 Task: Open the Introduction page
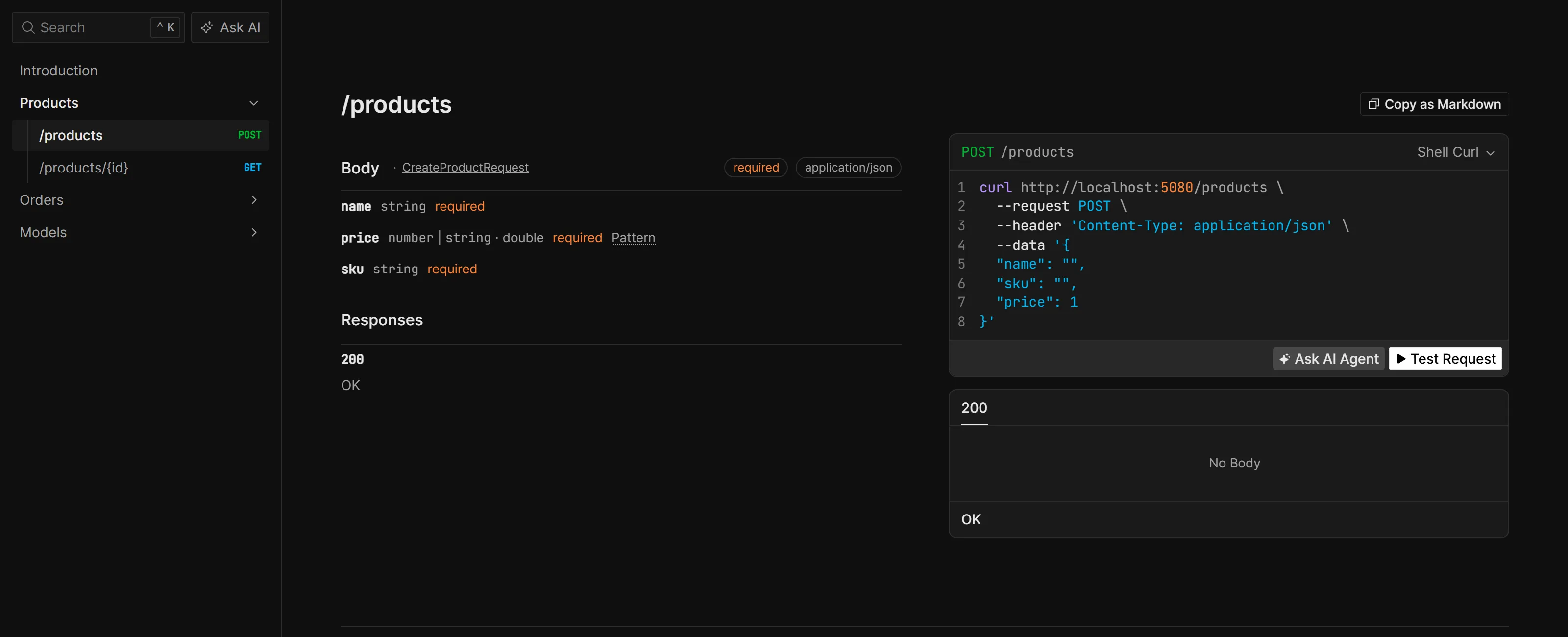58,71
